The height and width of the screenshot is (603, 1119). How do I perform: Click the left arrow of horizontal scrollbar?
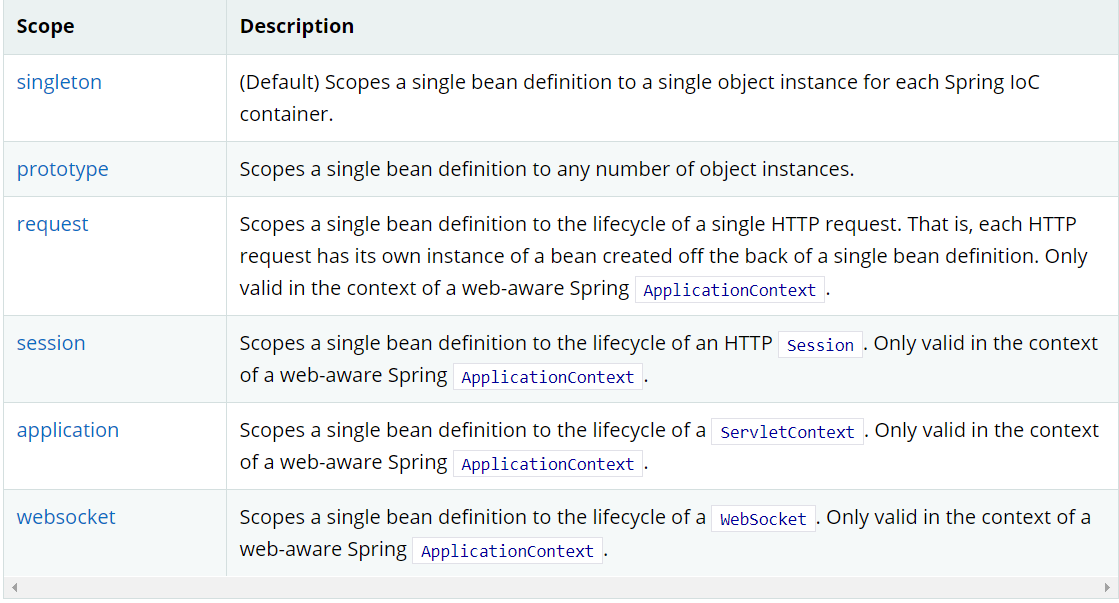coord(14,587)
